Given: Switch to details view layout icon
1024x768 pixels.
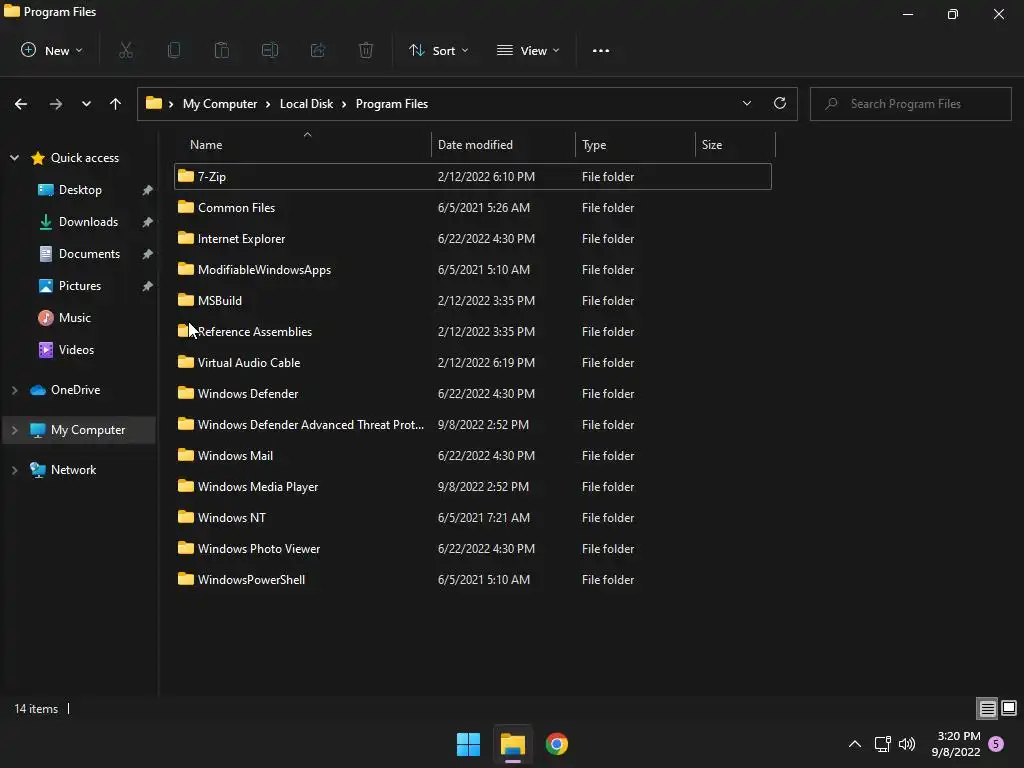Looking at the screenshot, I should pyautogui.click(x=987, y=708).
